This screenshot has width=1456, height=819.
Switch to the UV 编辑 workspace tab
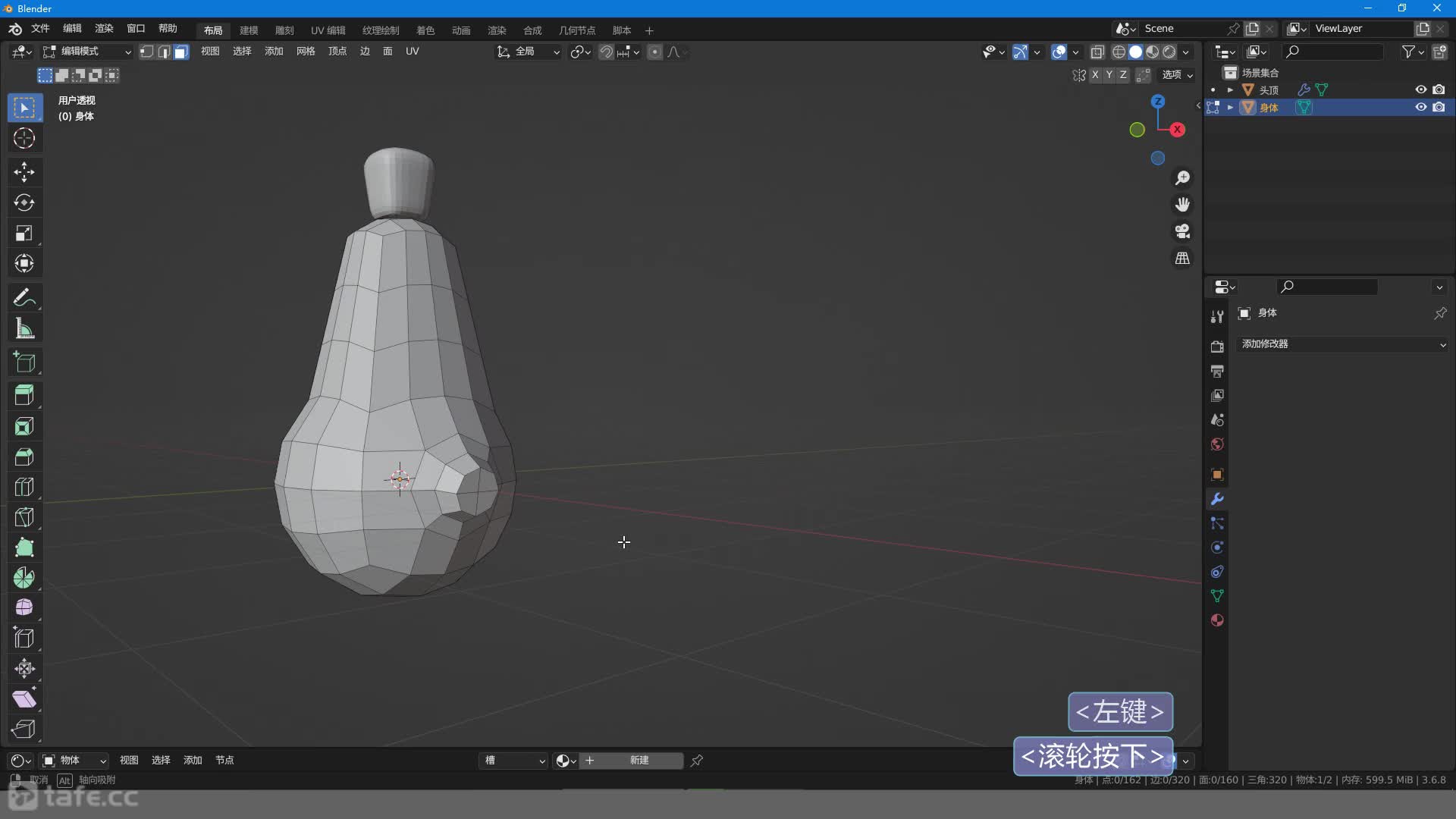pos(328,30)
